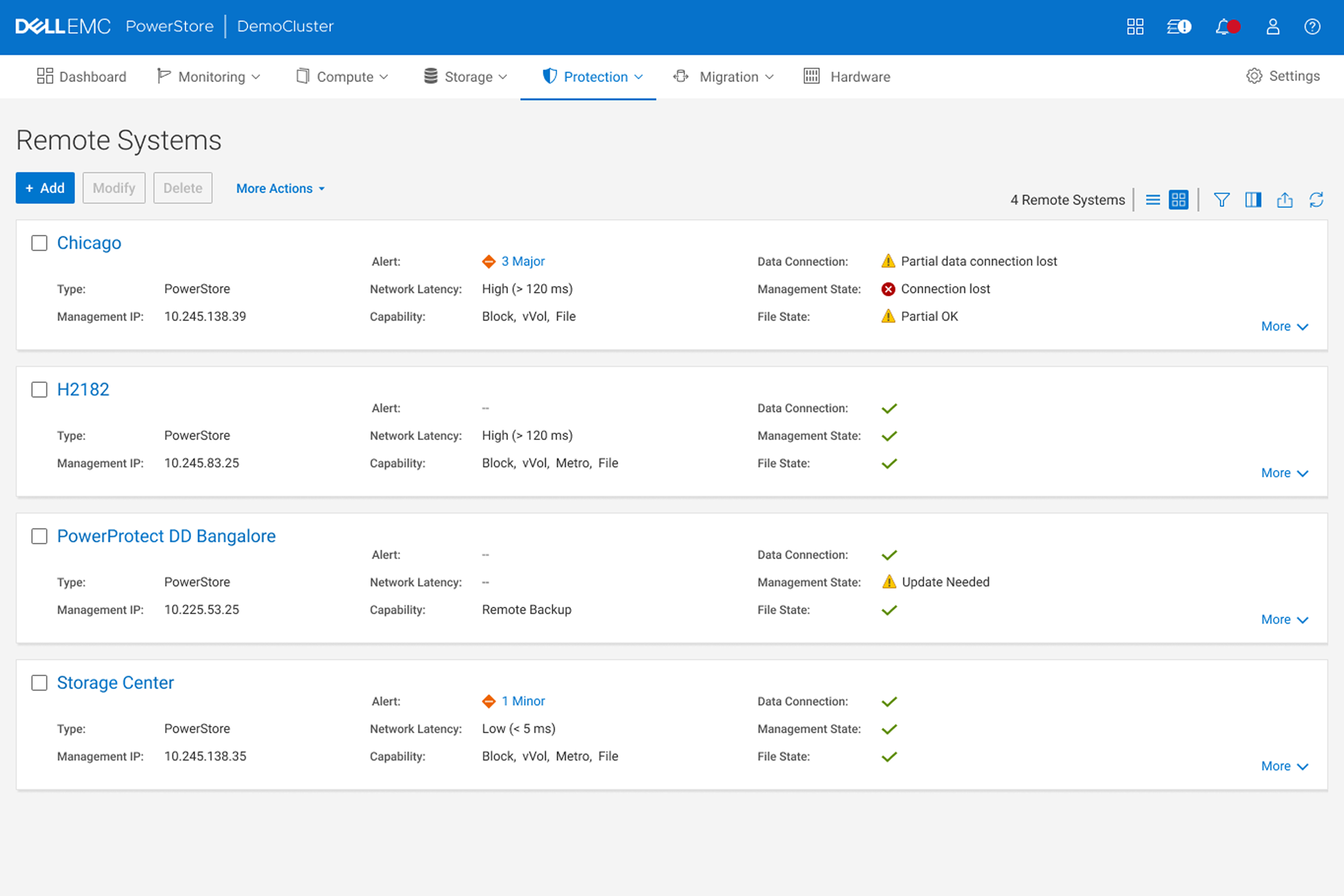1344x896 pixels.
Task: Click the Add button
Action: pos(45,188)
